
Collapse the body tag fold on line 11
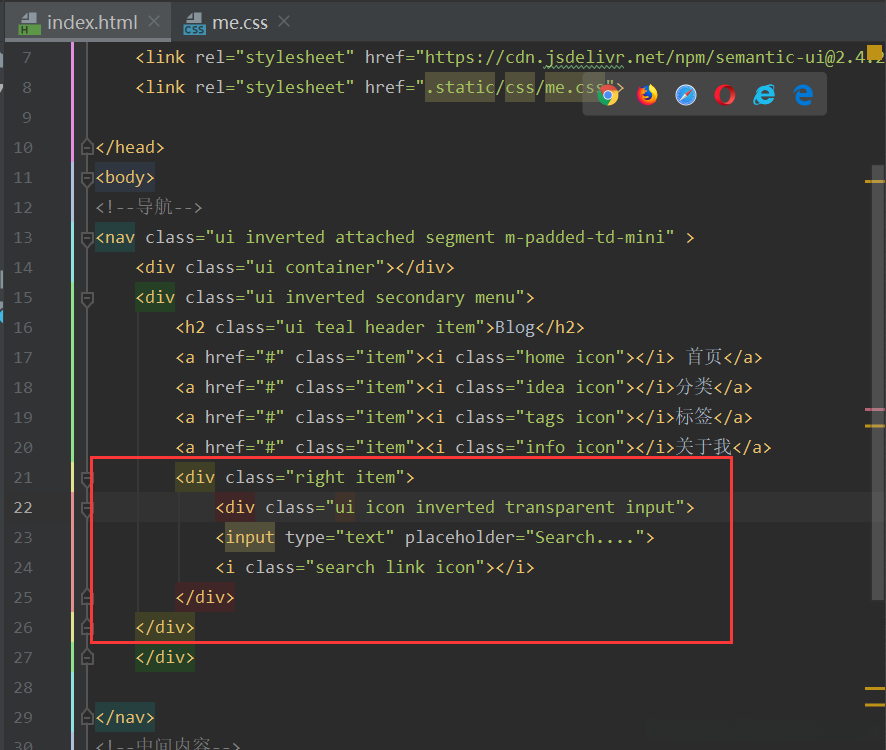tap(88, 178)
